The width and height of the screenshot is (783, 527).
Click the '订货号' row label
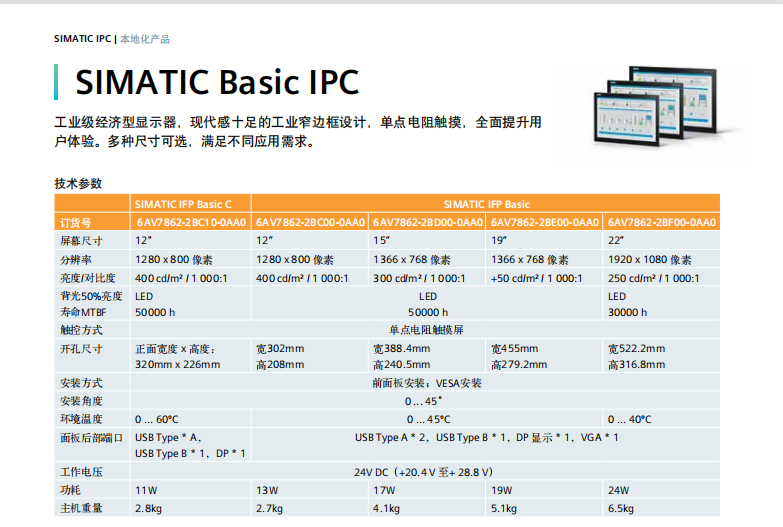click(x=76, y=223)
